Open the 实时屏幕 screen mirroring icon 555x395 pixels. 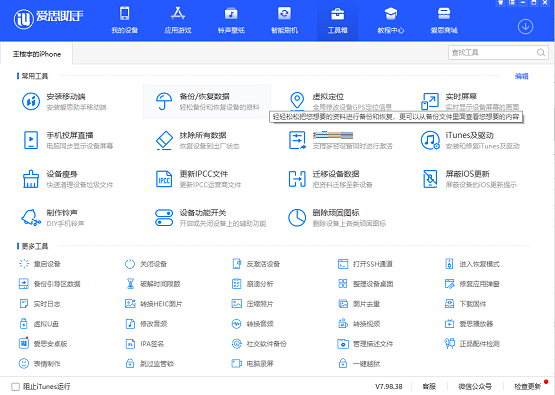coord(430,101)
